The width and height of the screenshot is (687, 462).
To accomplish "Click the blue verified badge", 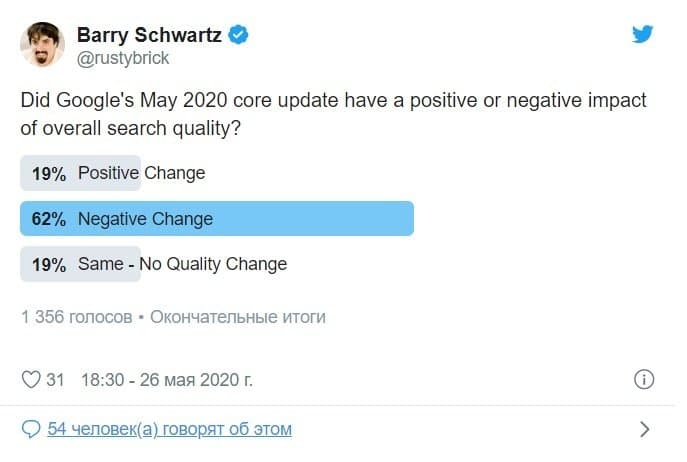I will click(238, 35).
